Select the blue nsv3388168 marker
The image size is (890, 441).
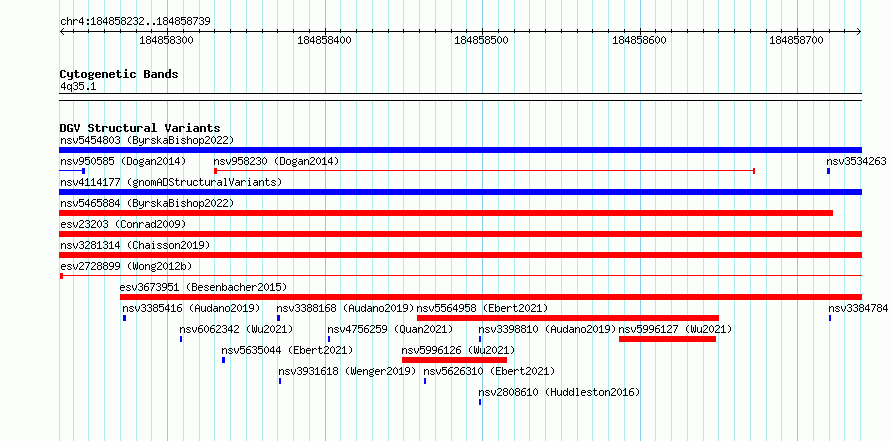[278, 318]
